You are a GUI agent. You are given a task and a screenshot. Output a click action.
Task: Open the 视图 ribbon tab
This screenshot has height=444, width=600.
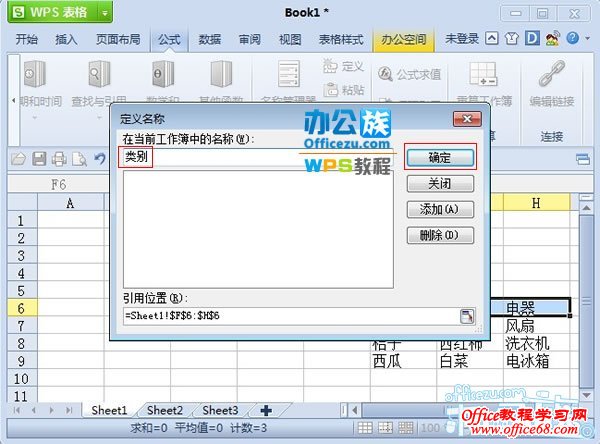tap(290, 39)
